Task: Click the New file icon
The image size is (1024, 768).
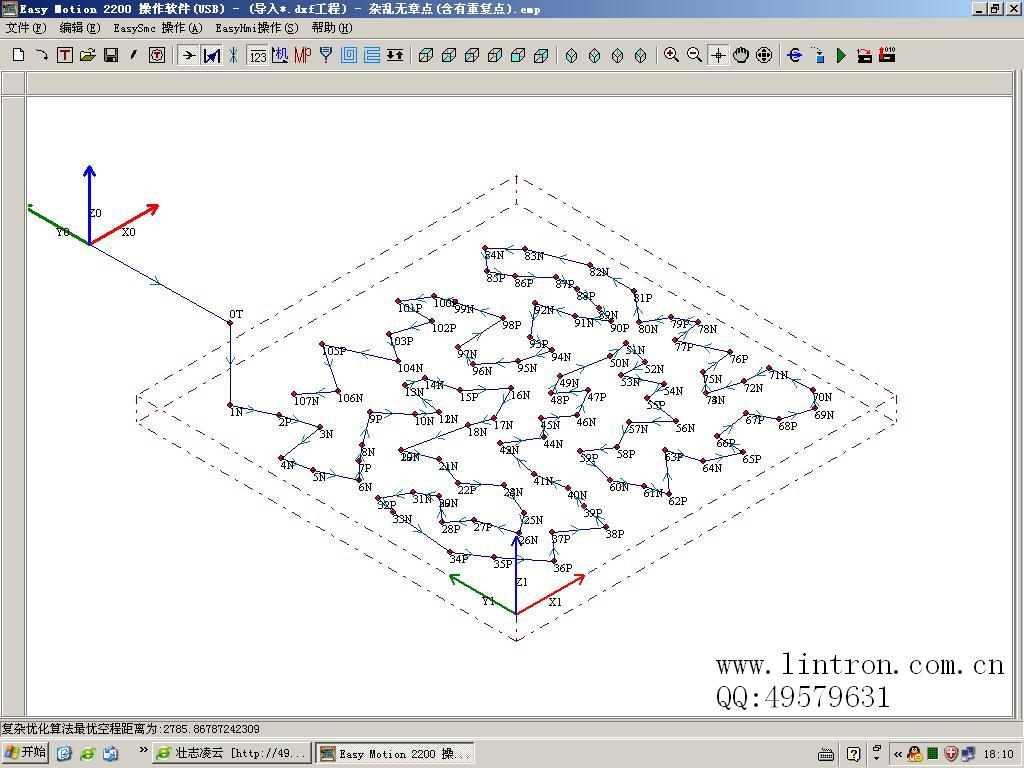Action: 18,55
